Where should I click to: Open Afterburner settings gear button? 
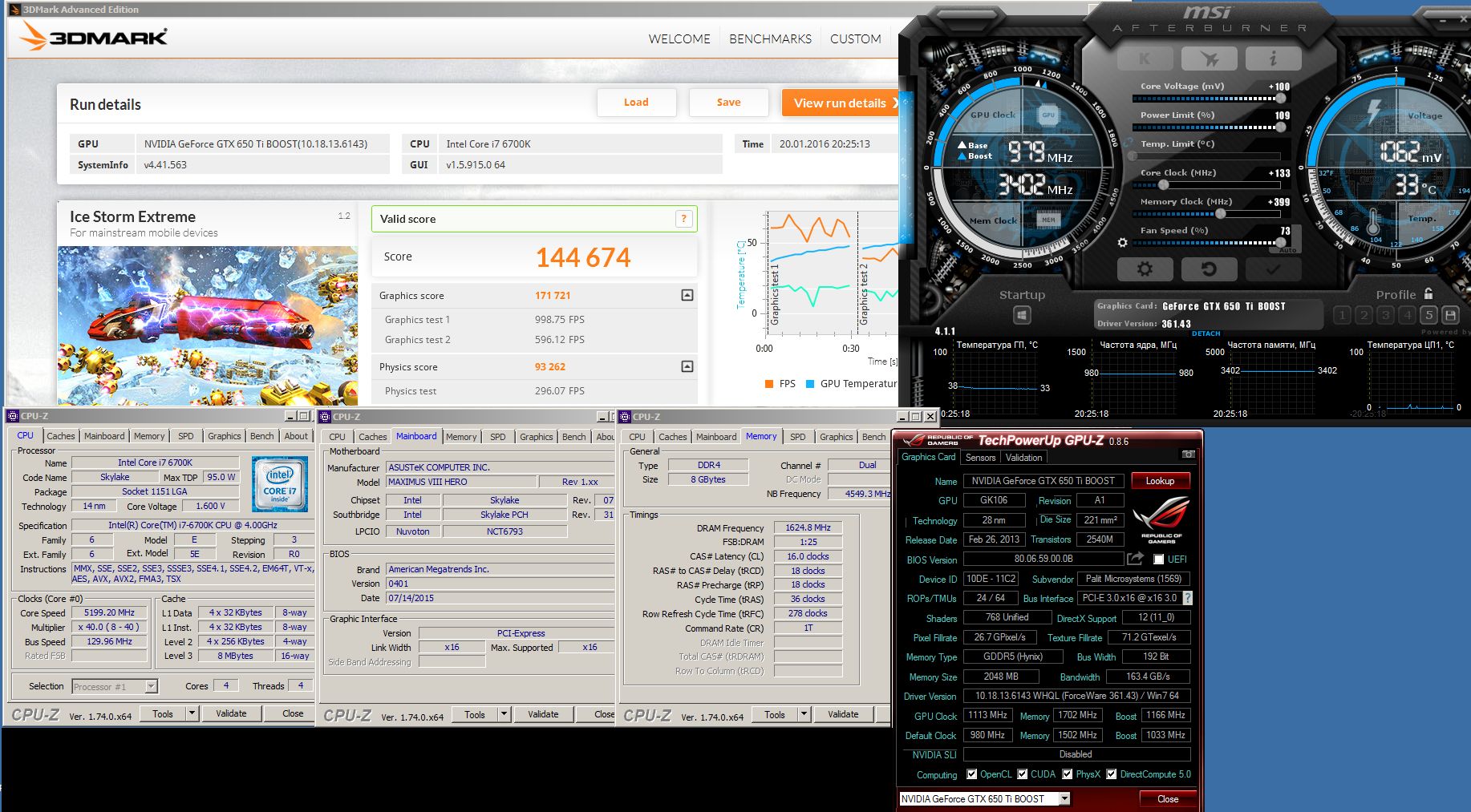point(1145,269)
